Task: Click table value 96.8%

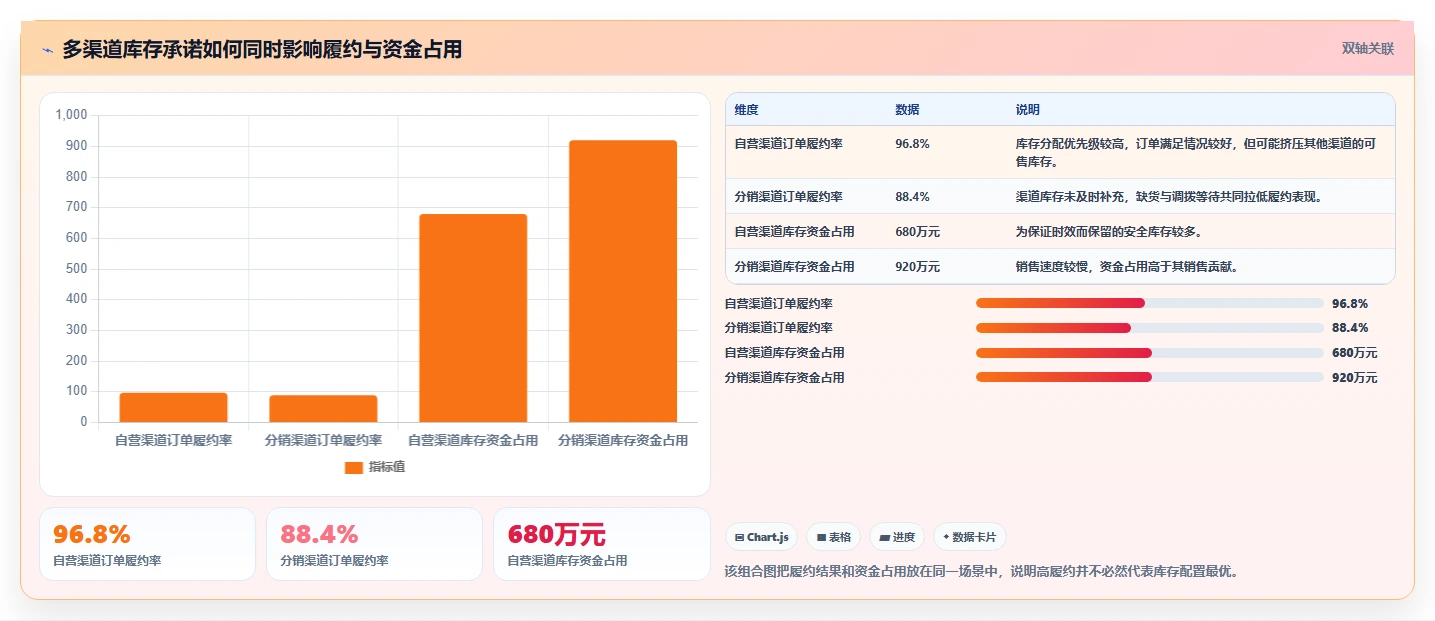Action: pos(912,144)
